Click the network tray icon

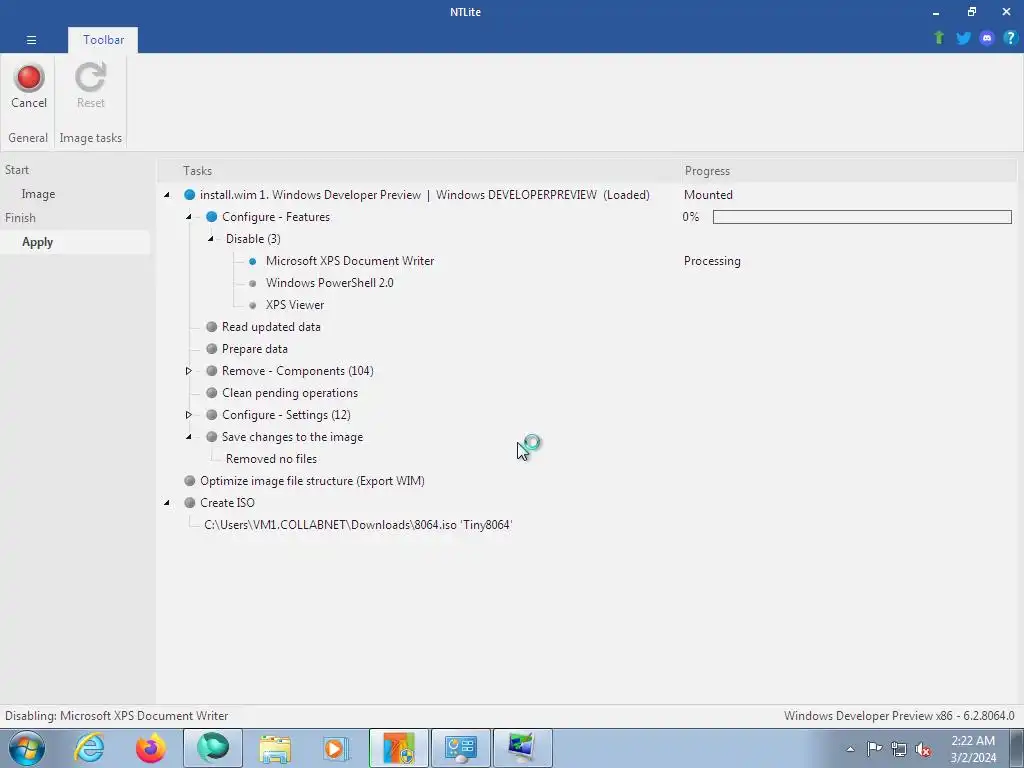[899, 749]
